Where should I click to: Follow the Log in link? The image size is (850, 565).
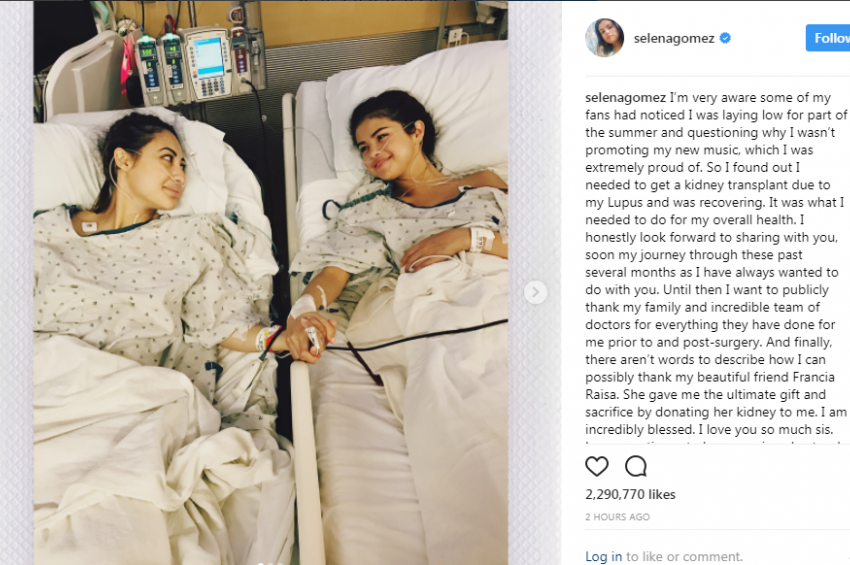(603, 556)
